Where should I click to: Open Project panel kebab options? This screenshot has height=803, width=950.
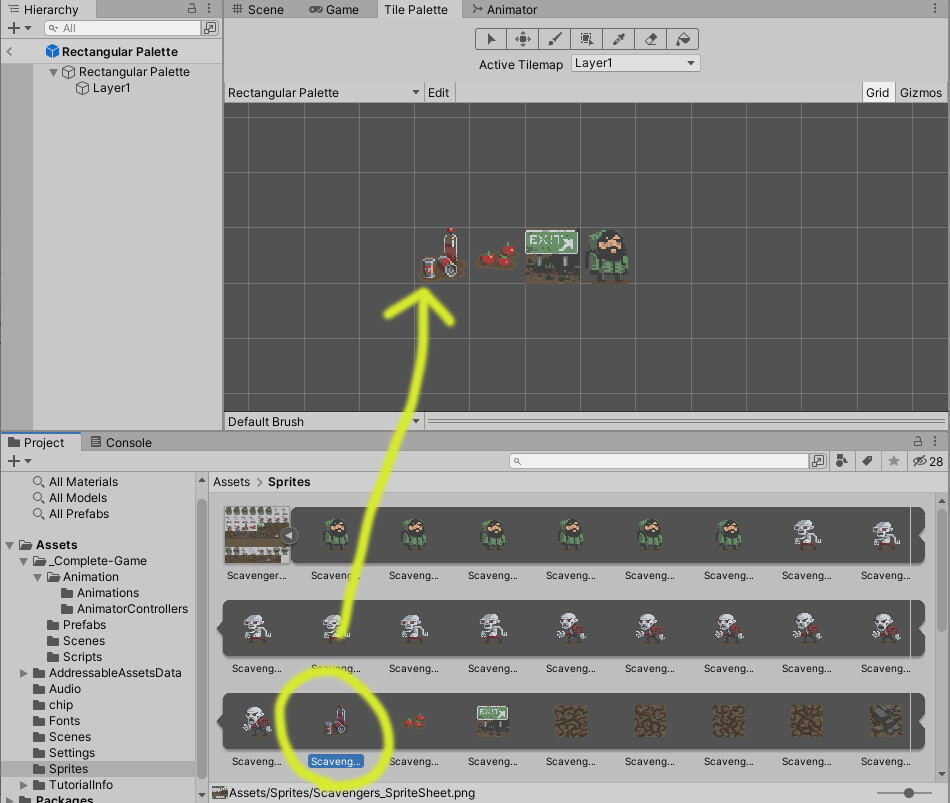coord(935,441)
